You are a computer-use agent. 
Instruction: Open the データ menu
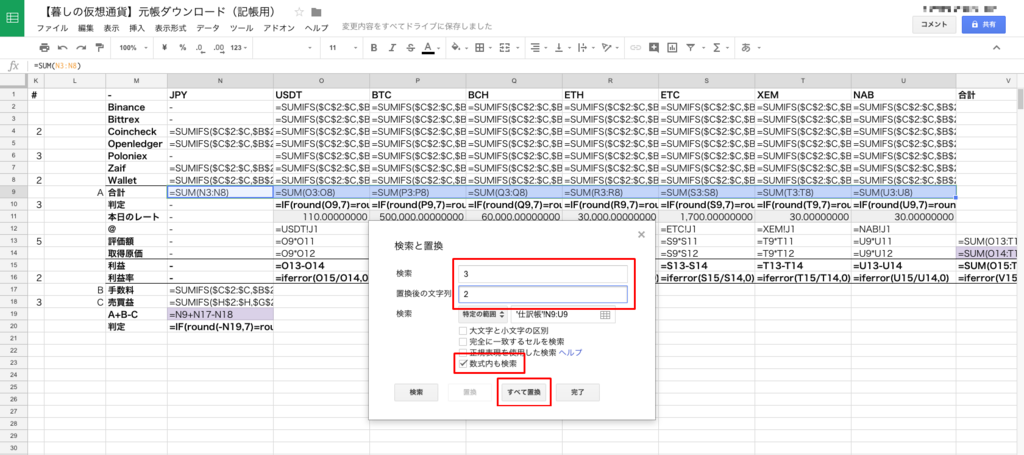208,28
